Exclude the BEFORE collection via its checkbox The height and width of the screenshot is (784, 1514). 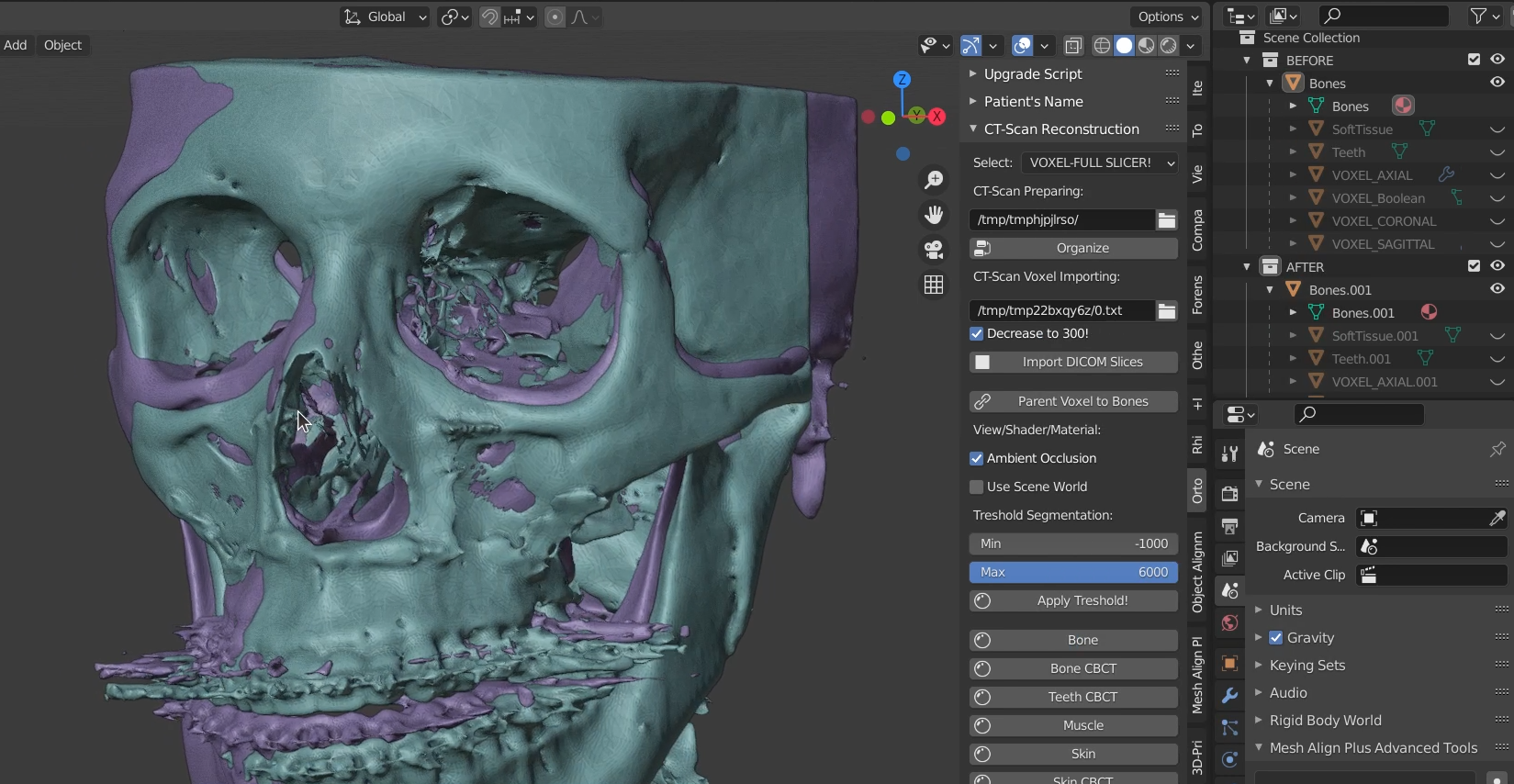click(x=1474, y=60)
